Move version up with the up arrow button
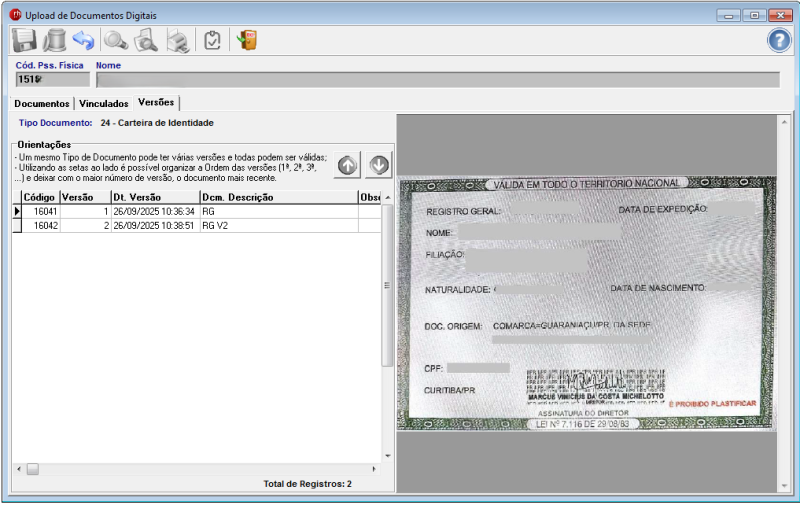Screen dimensions: 800x505 [x=347, y=165]
